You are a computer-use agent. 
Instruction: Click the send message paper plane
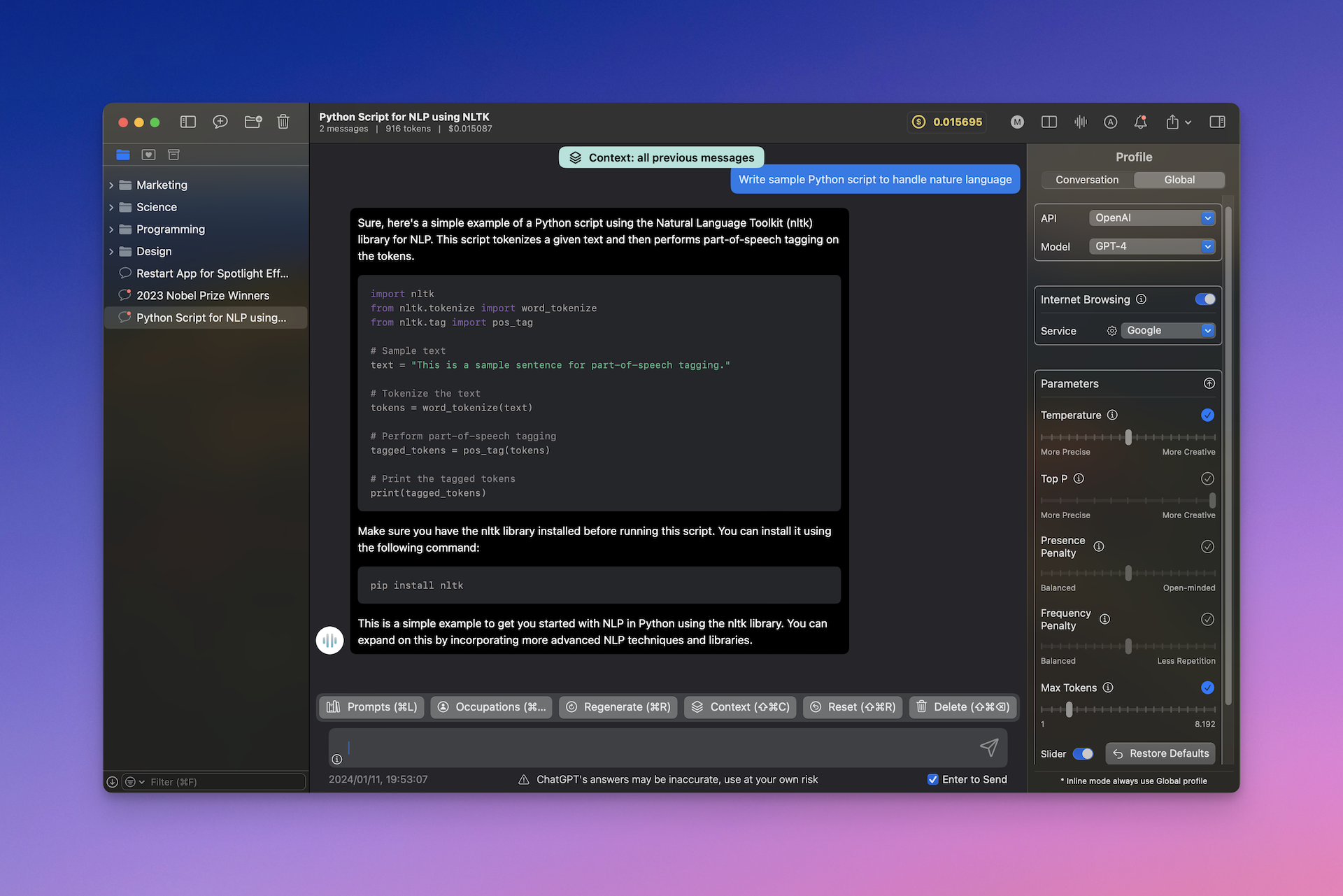tap(989, 748)
